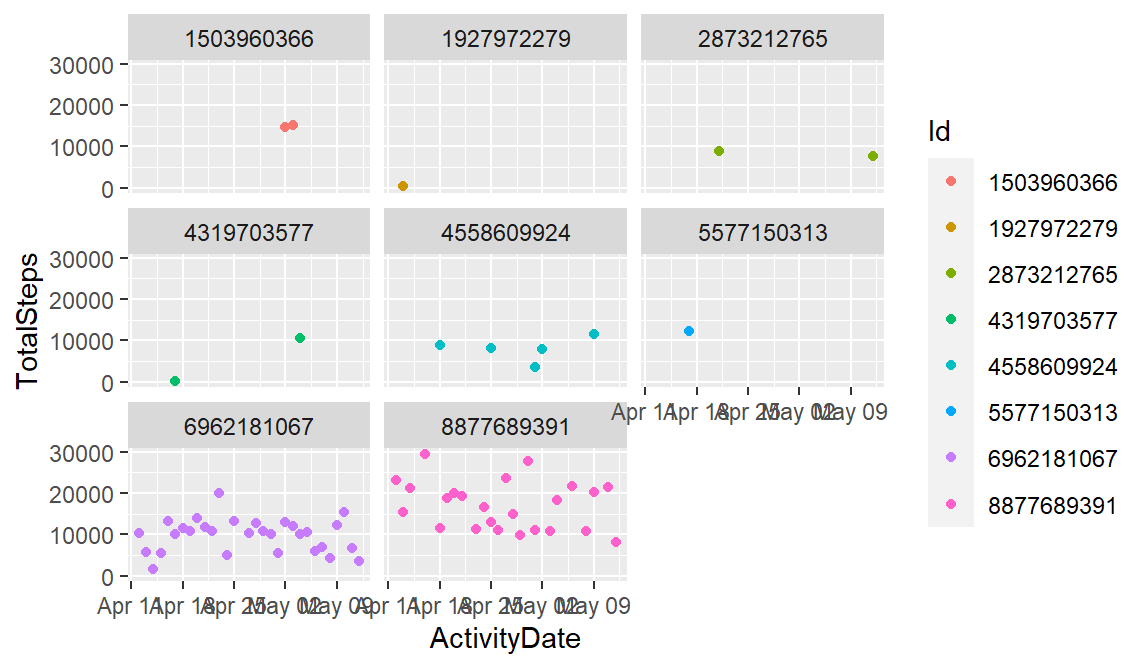Click the 6962181067 facet strip title
This screenshot has height=668, width=1148.
click(250, 427)
